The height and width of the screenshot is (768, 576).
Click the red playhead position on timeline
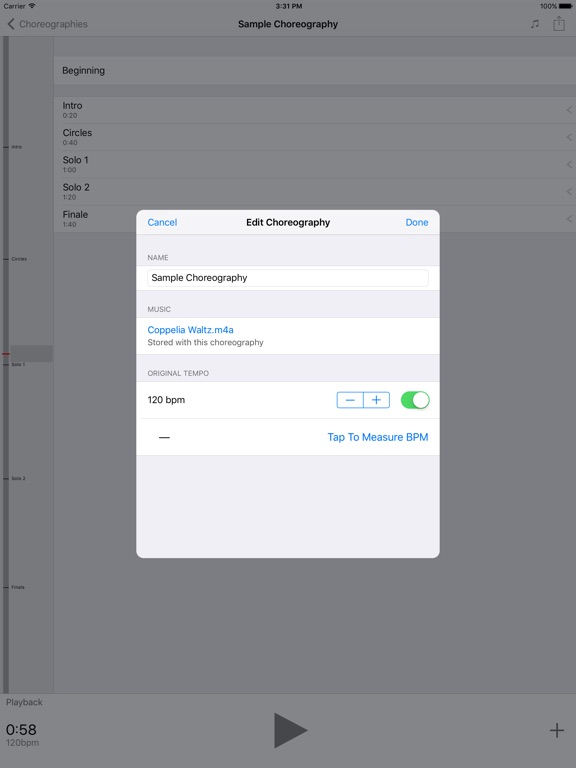coord(6,354)
